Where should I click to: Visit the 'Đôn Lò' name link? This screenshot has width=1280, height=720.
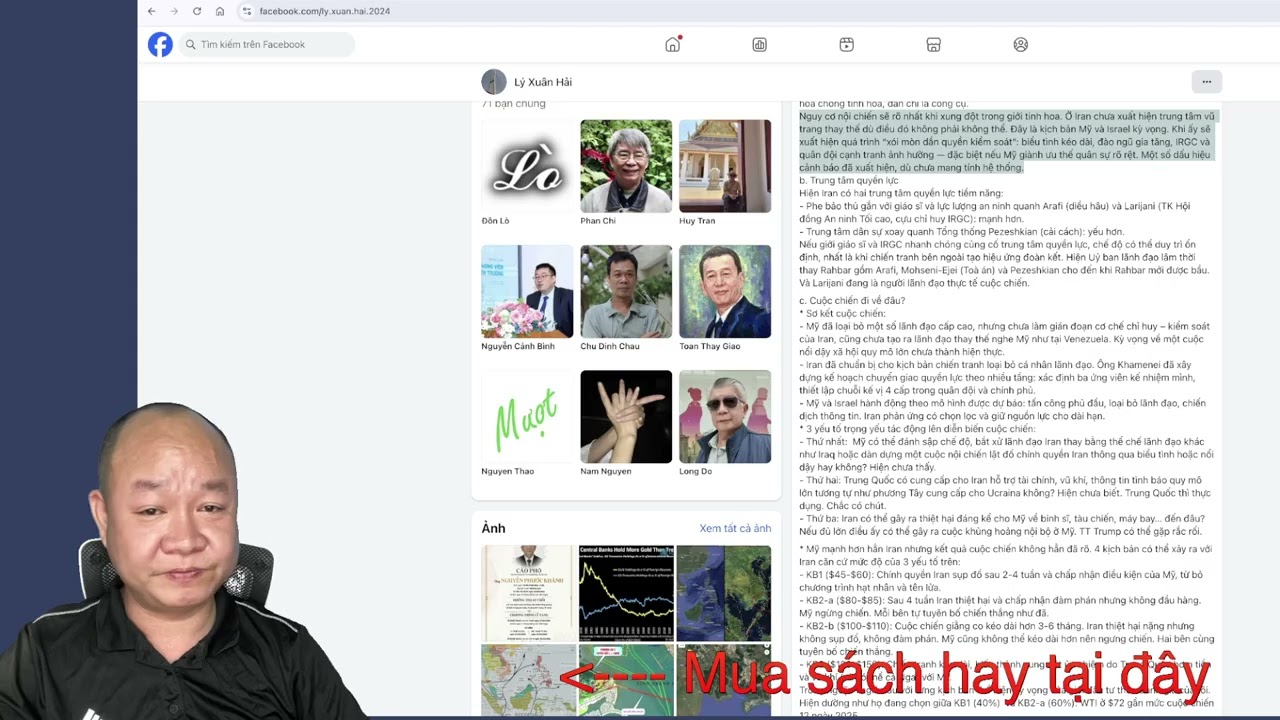[495, 221]
